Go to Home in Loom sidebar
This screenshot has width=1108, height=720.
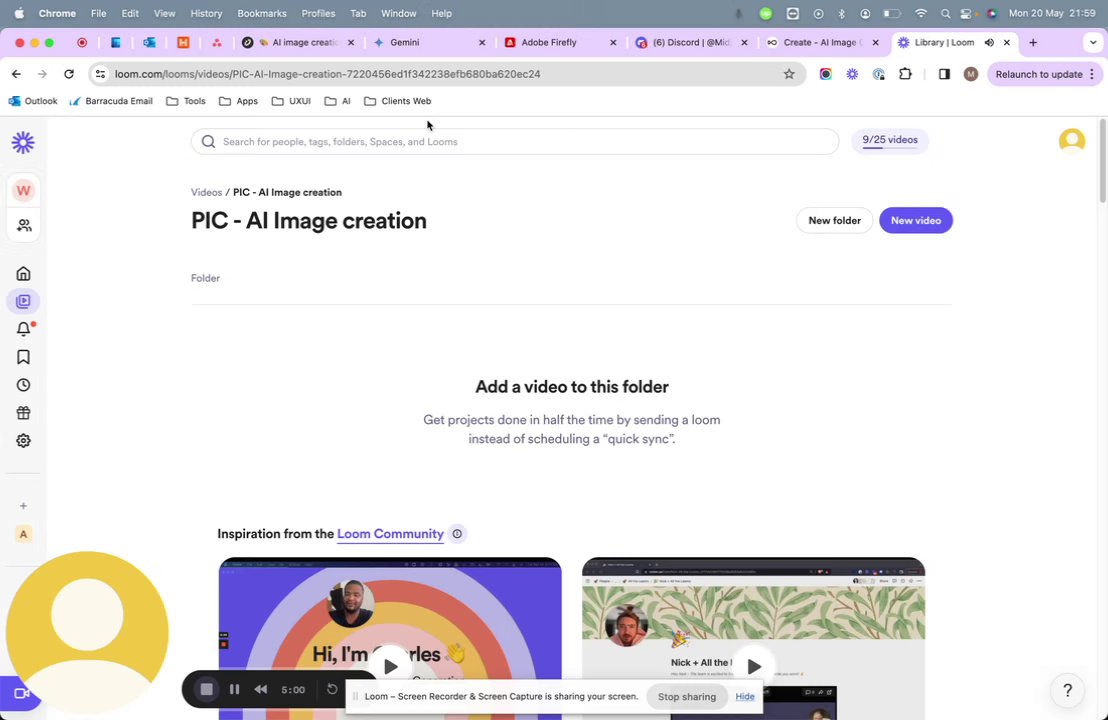click(23, 273)
